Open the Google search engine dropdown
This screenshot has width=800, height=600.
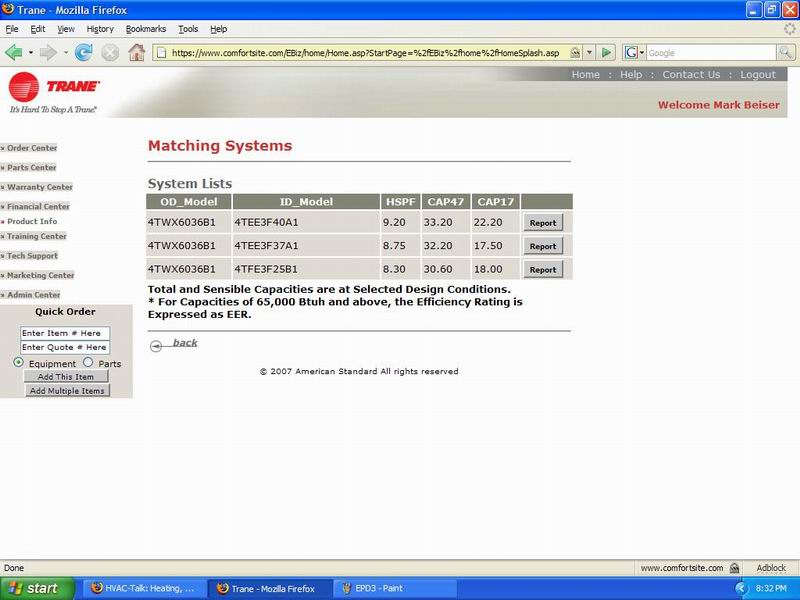[x=635, y=52]
